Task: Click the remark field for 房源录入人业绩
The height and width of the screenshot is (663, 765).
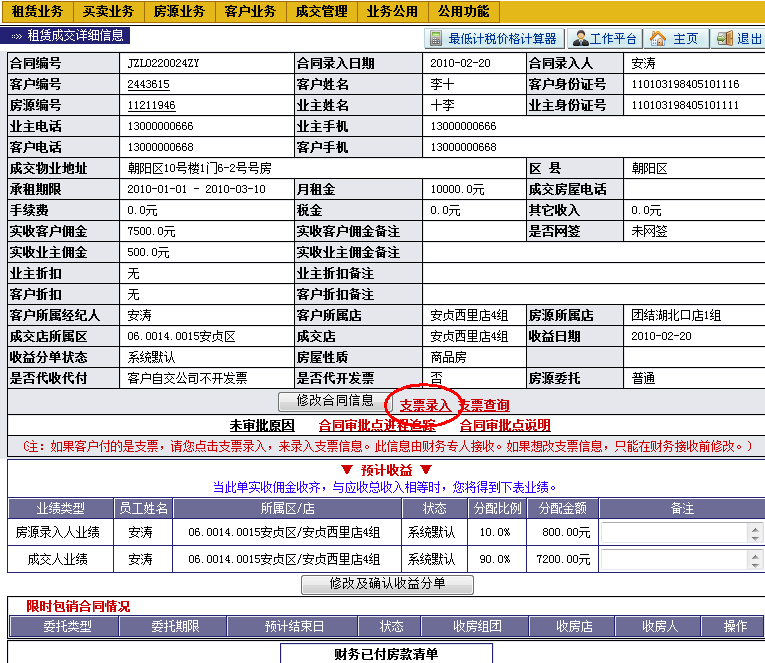Action: click(681, 532)
